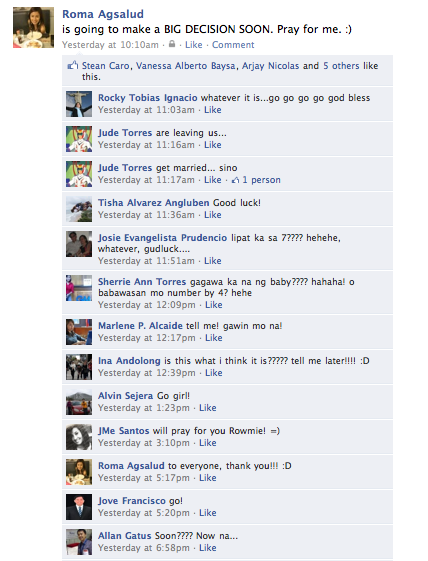Open Vanessa Alberto Baysa's profile link
This screenshot has width=428, height=561.
click(186, 66)
